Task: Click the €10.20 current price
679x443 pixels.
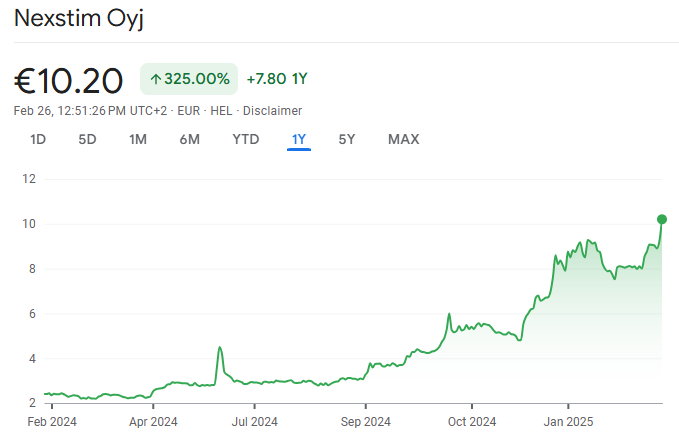Action: 69,80
